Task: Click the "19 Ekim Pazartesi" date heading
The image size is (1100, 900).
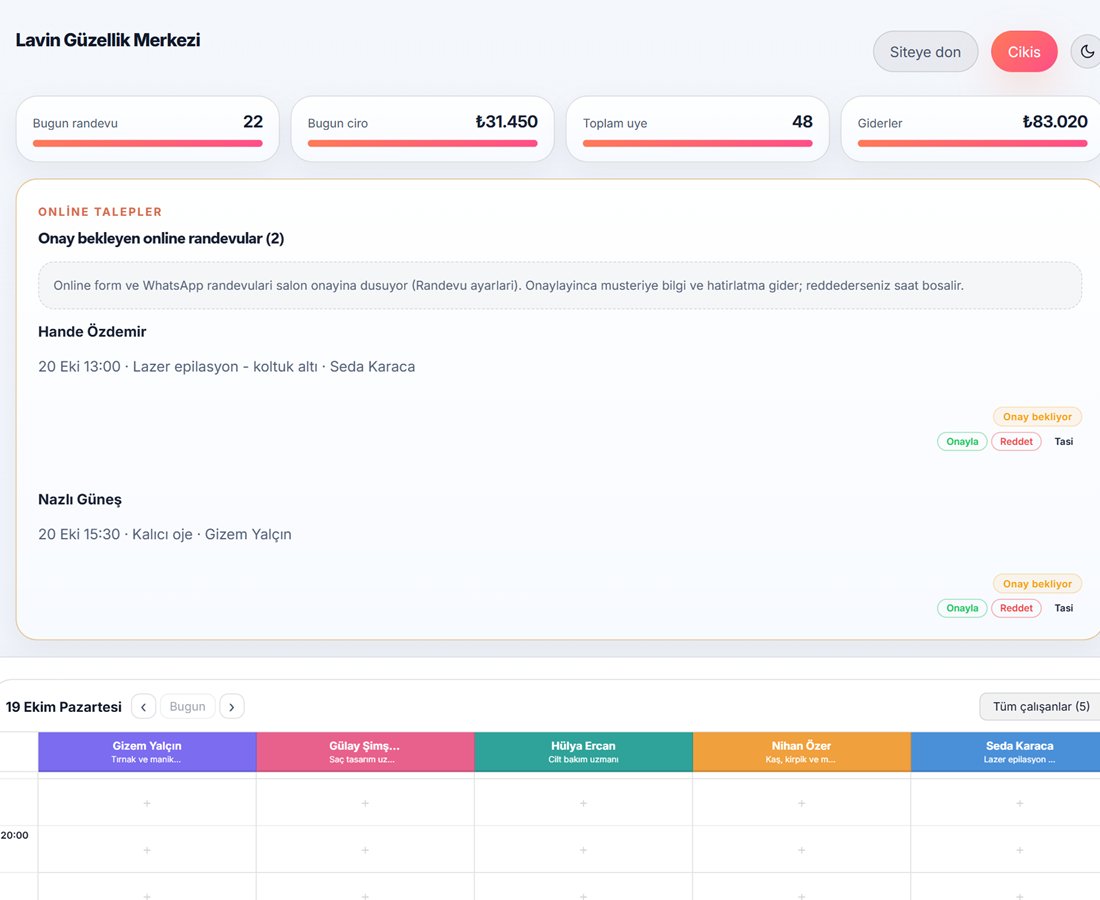Action: coord(64,706)
